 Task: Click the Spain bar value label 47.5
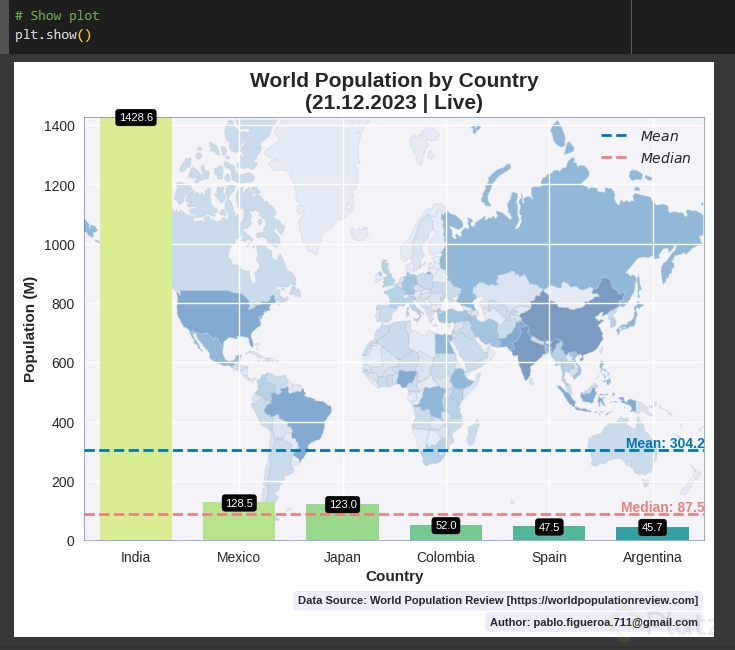[x=549, y=527]
